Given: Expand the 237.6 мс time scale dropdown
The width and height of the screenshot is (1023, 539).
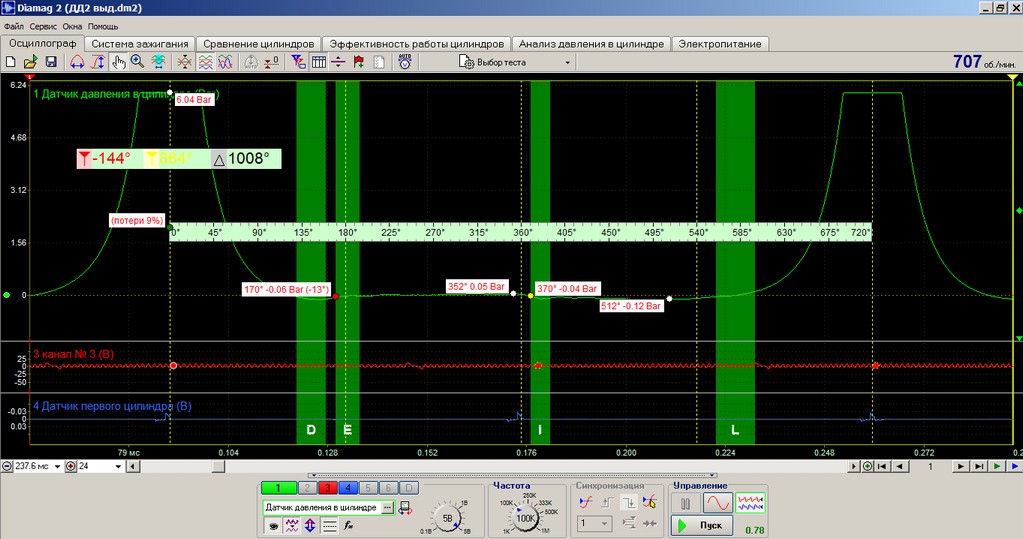Looking at the screenshot, I should (x=57, y=467).
